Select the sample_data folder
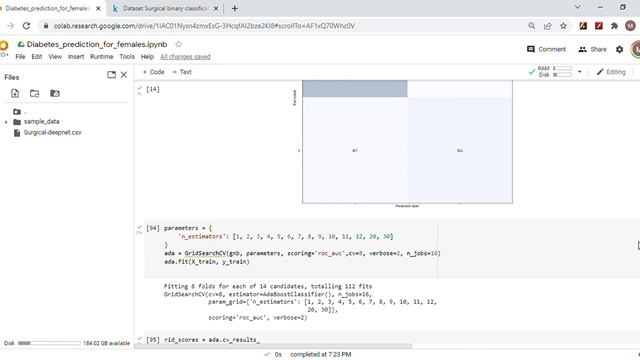 pyautogui.click(x=41, y=122)
